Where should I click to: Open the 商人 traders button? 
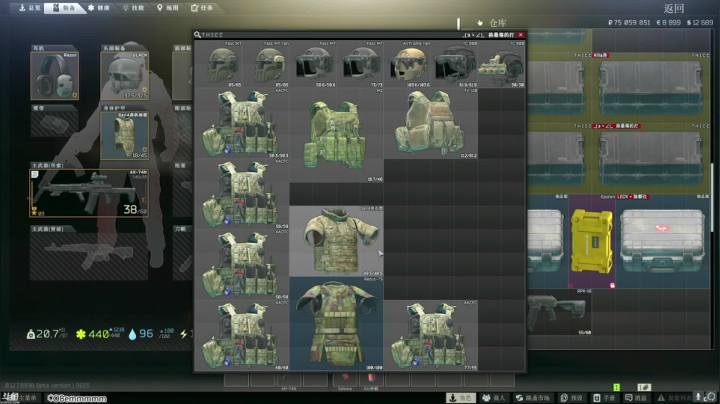494,398
